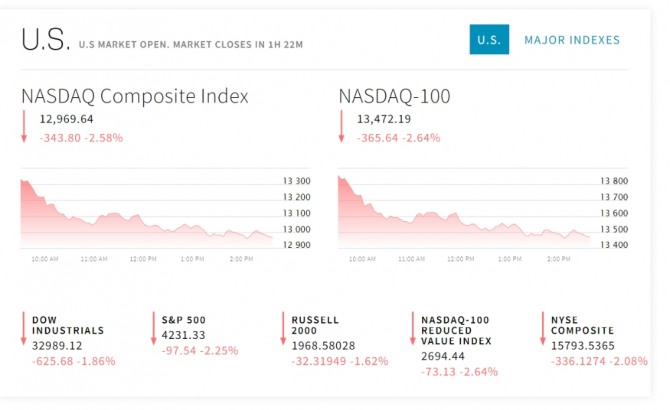
Task: Click the NASDAQ-100 red down arrow
Action: pos(341,127)
